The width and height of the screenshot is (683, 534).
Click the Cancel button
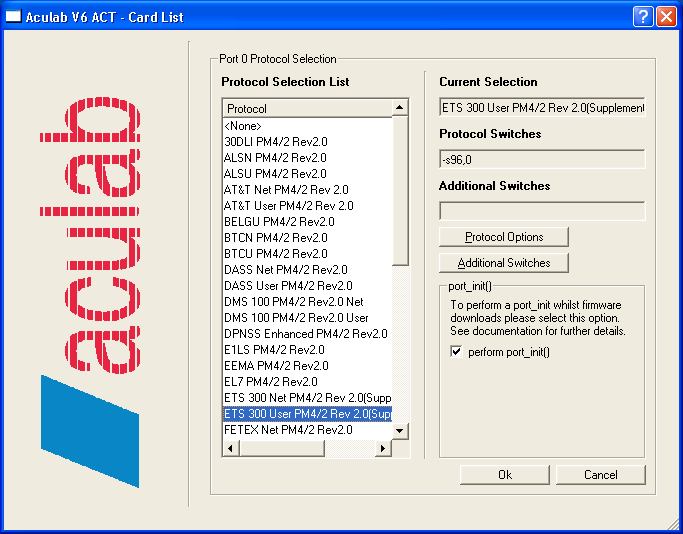point(600,474)
